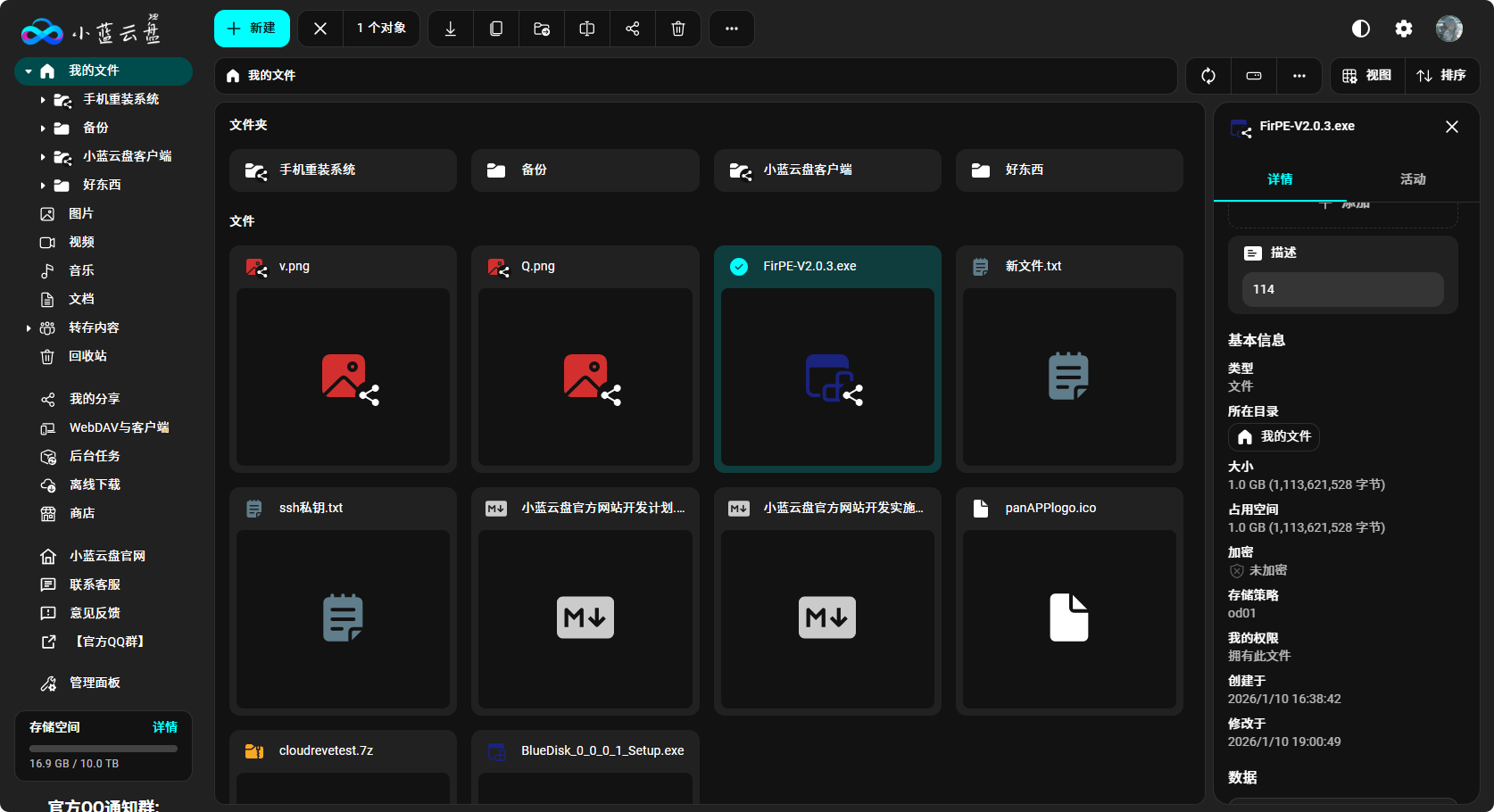Open the settings gear icon

click(x=1404, y=29)
